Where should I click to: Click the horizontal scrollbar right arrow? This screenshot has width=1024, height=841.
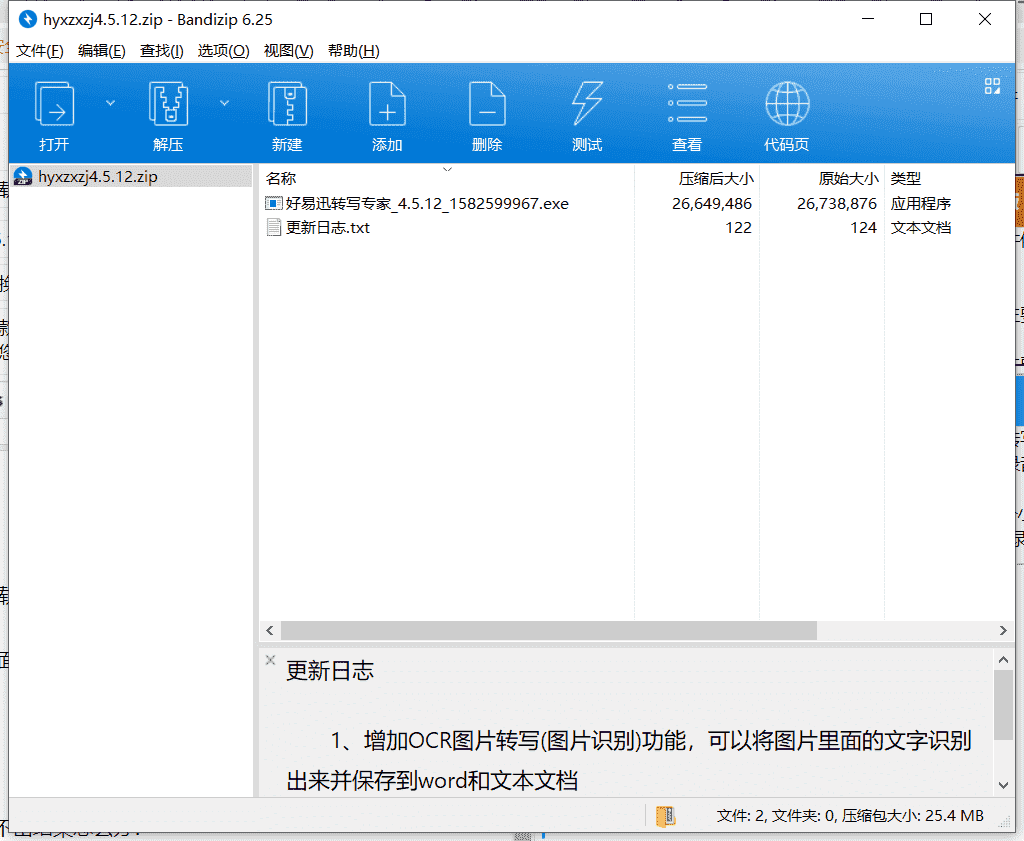1003,631
